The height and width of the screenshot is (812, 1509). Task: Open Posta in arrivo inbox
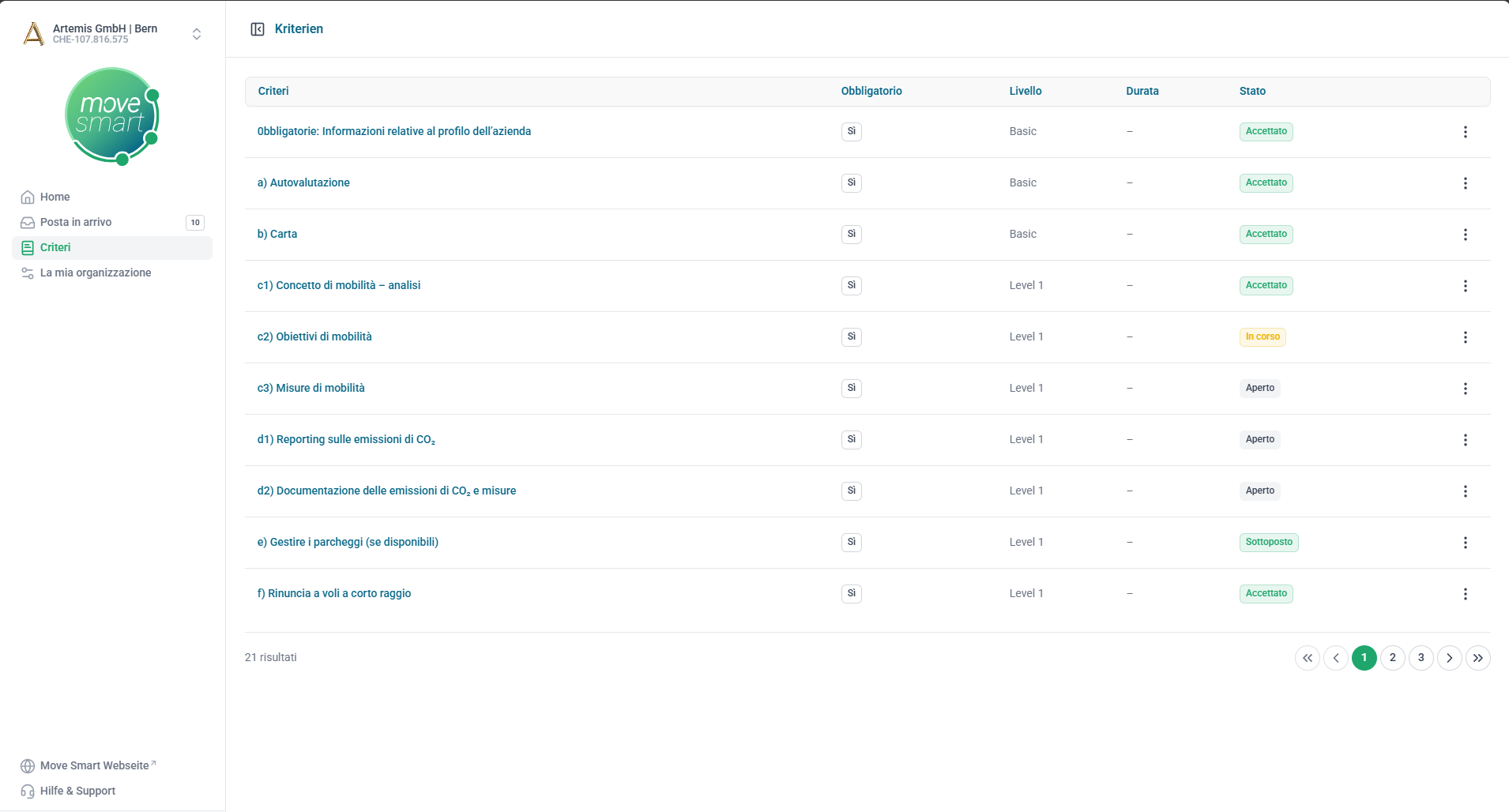[76, 222]
